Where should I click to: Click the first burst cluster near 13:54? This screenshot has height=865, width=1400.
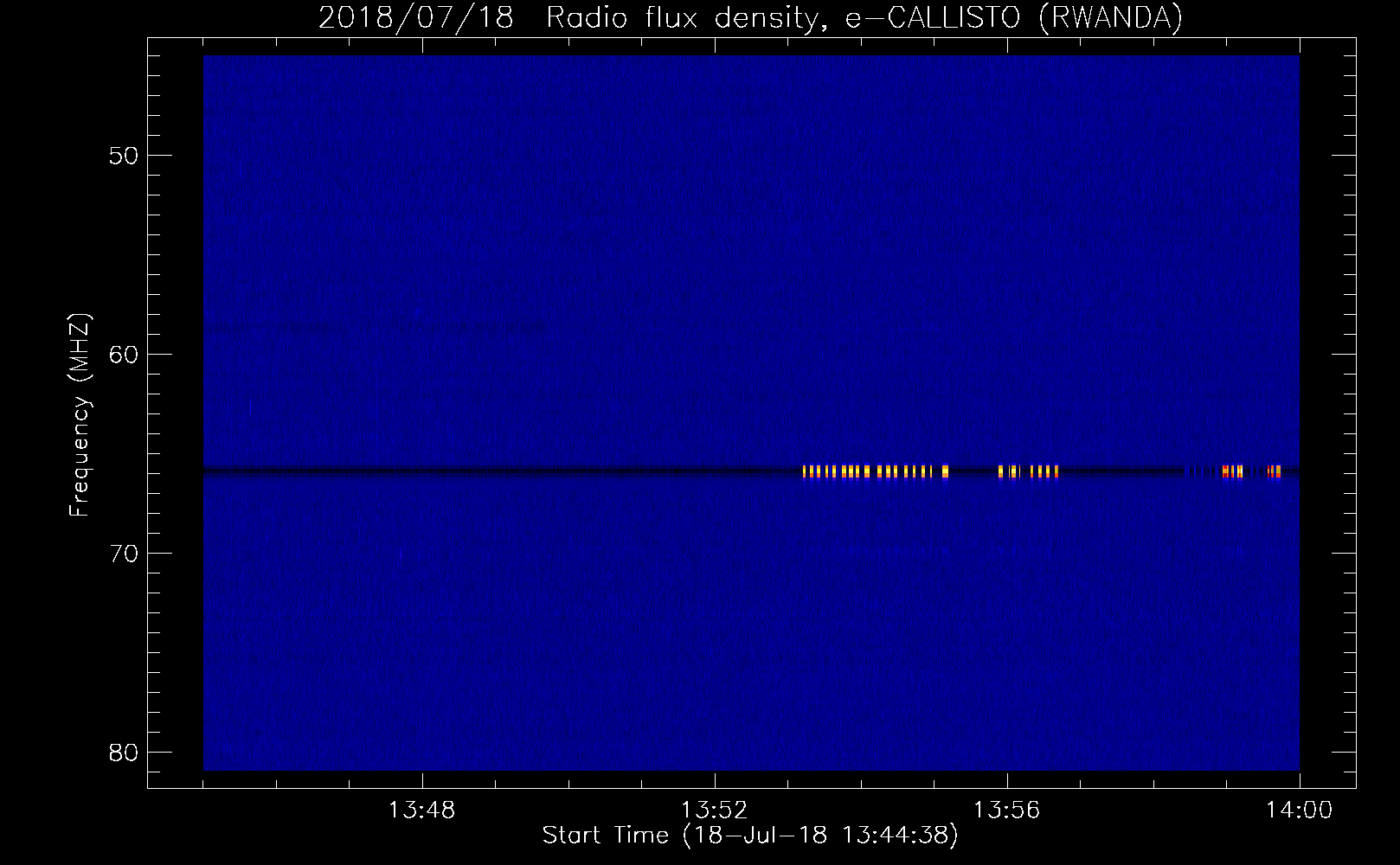876,471
